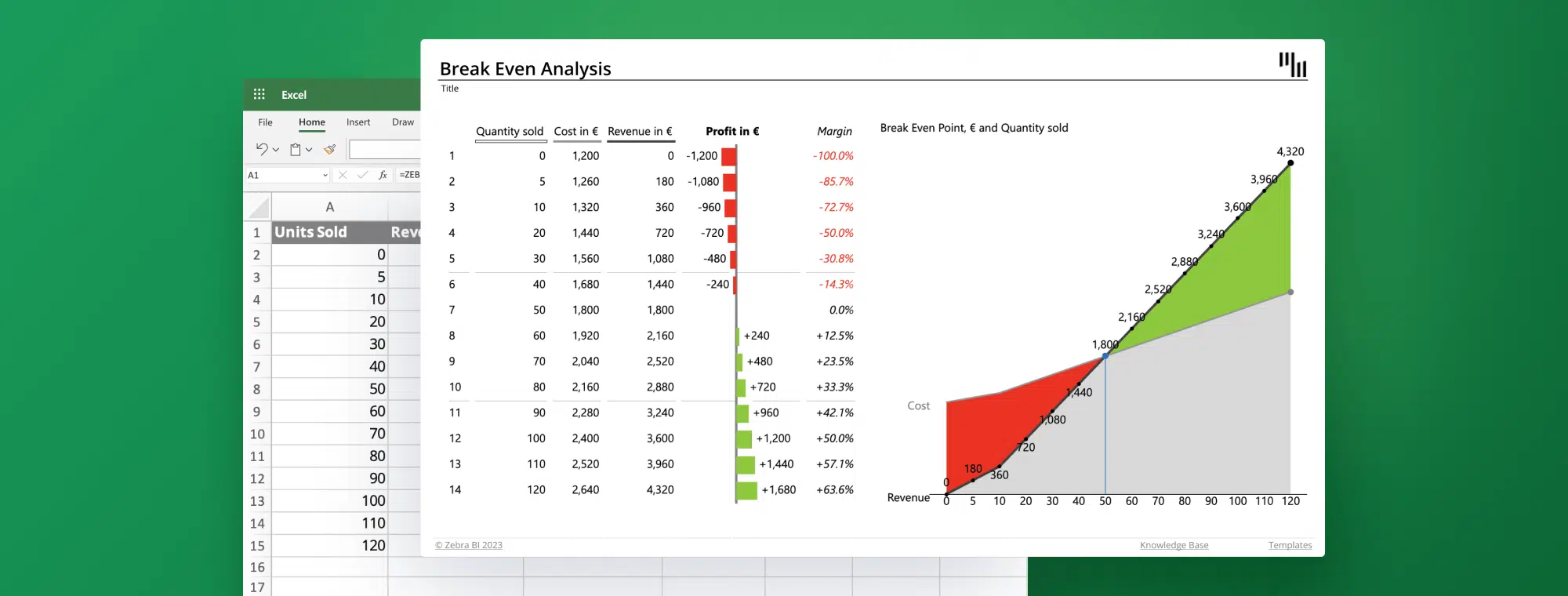Open the Excel app launcher grid
The width and height of the screenshot is (1568, 596).
pyautogui.click(x=259, y=94)
